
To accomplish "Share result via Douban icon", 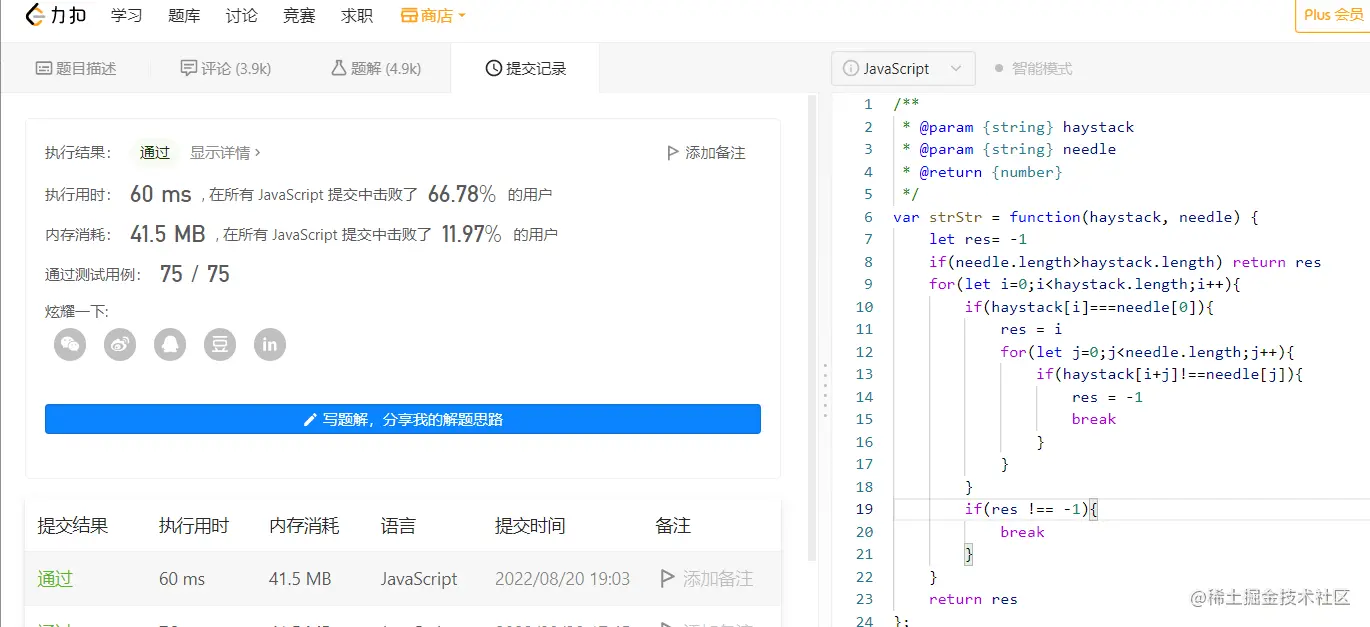I will click(220, 345).
